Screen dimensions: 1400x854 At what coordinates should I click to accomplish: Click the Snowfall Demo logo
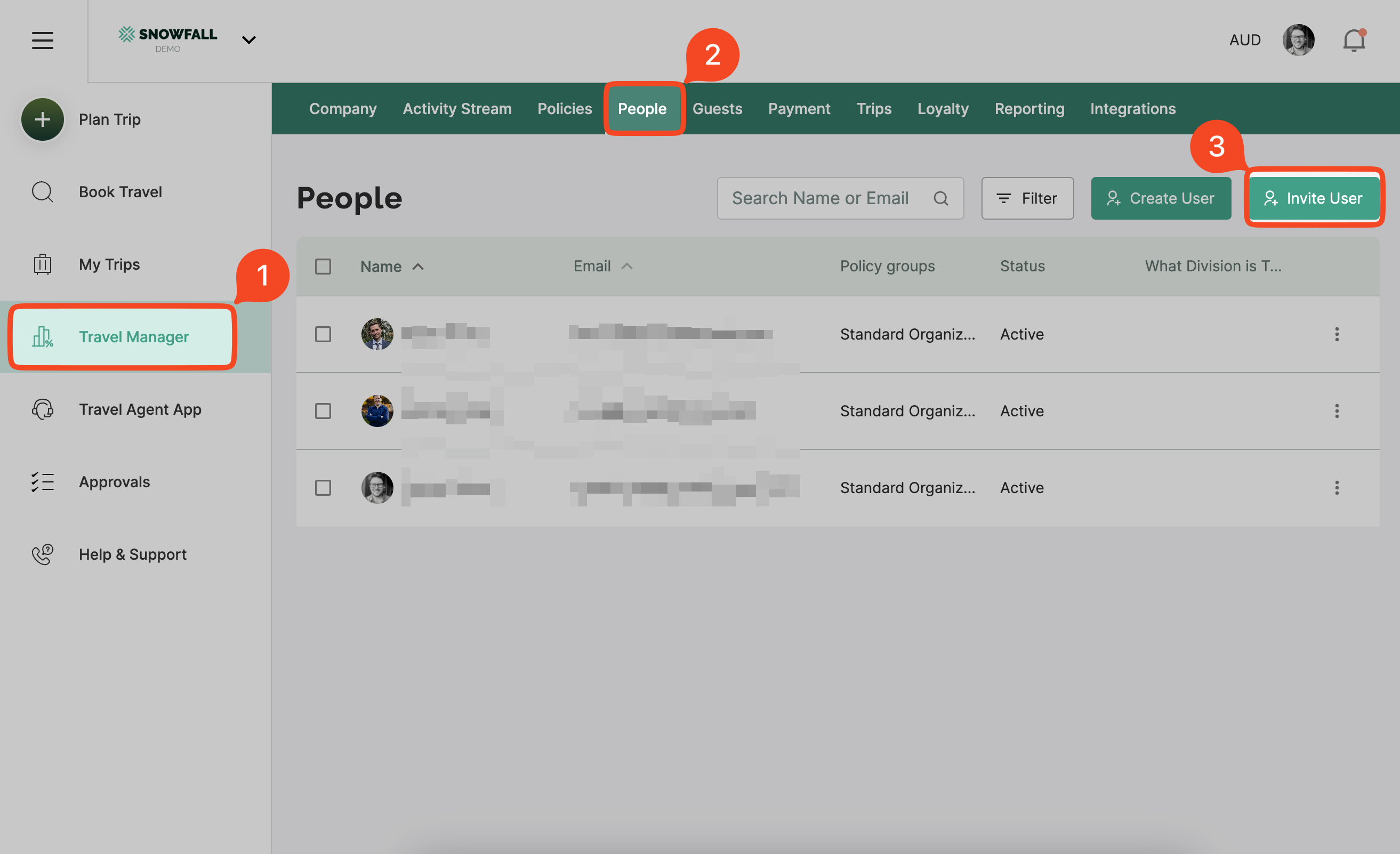167,39
